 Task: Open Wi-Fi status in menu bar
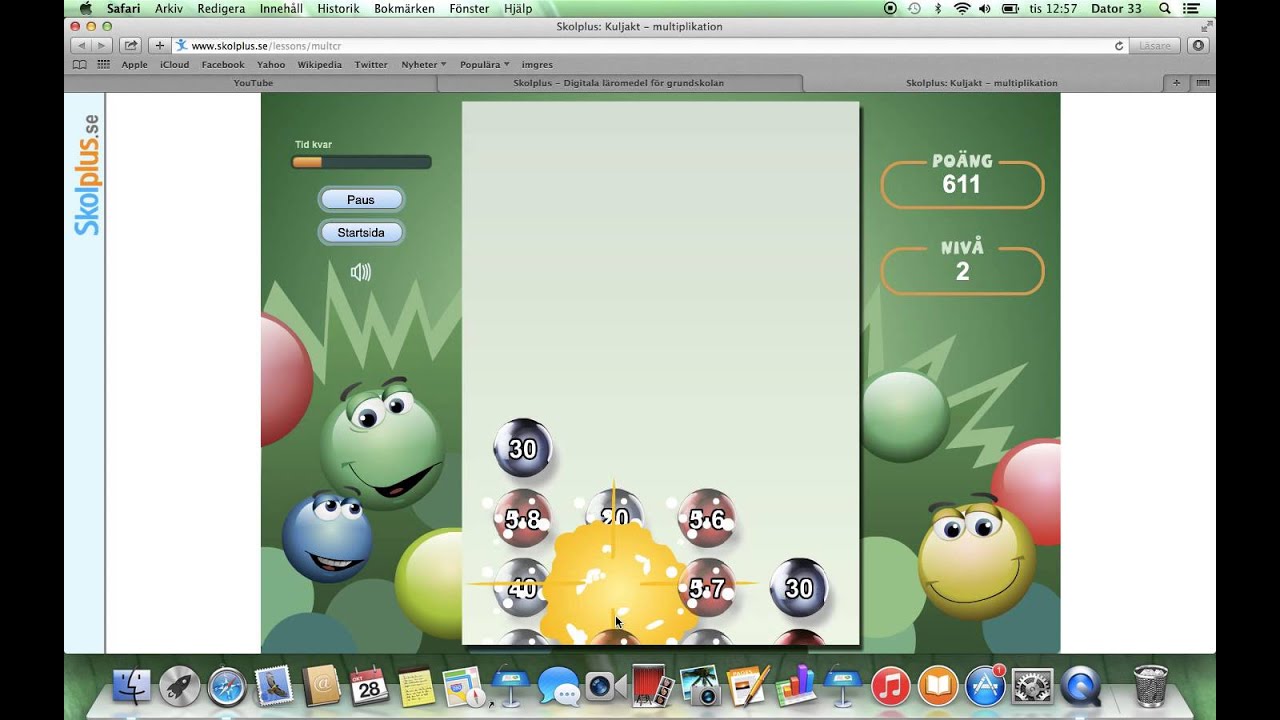[962, 8]
